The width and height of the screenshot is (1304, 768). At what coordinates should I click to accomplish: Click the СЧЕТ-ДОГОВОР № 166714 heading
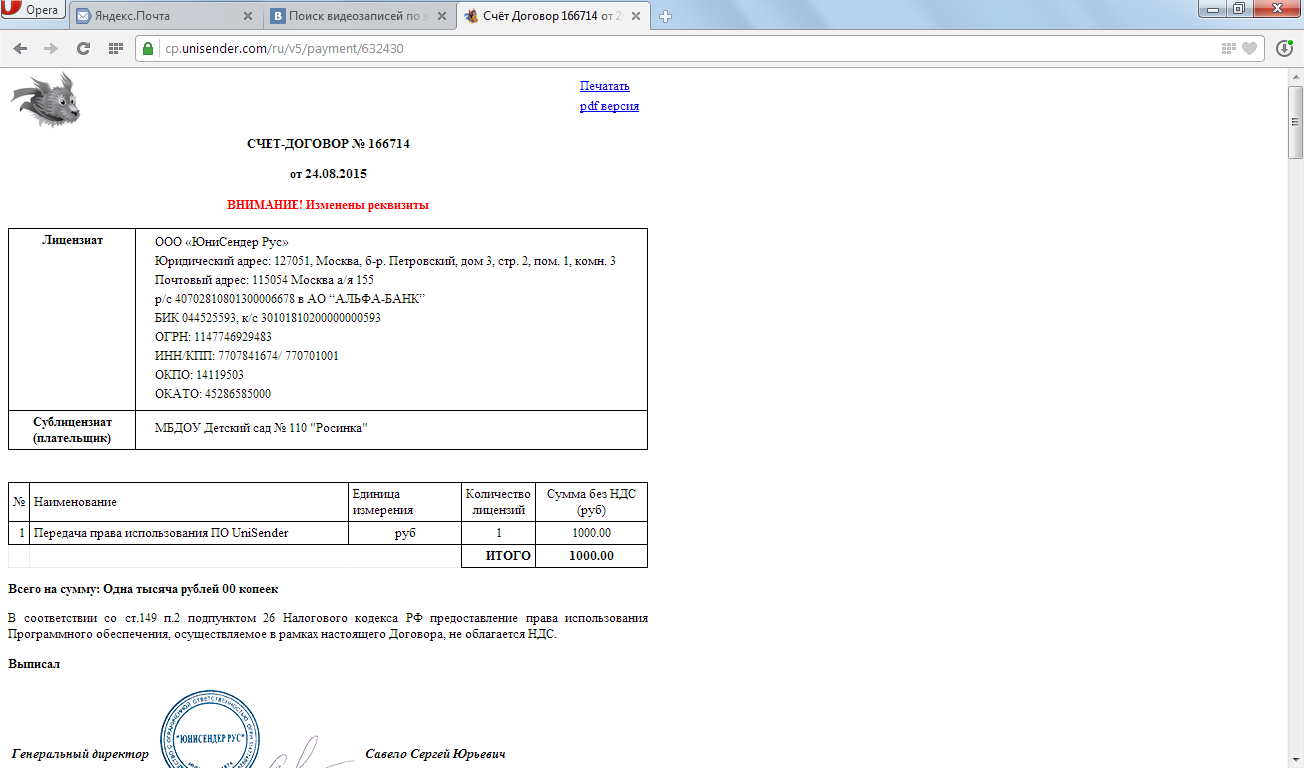tap(328, 144)
